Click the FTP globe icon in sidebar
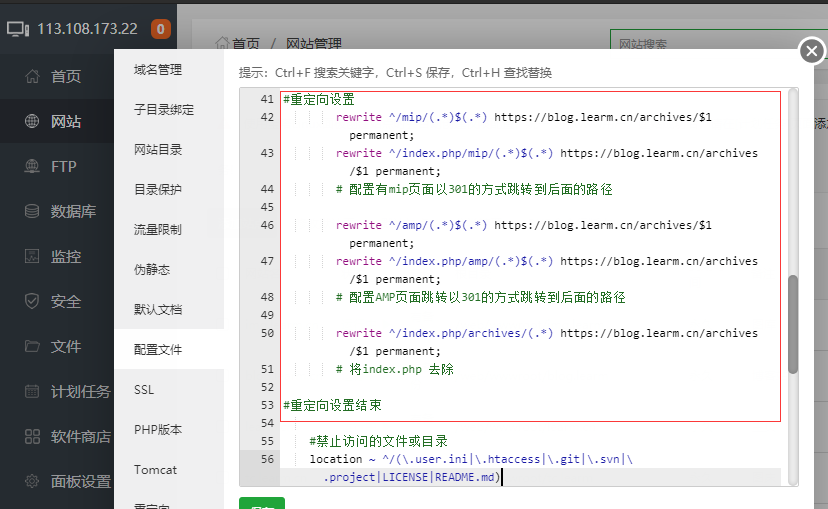The height and width of the screenshot is (509, 828). coord(32,166)
